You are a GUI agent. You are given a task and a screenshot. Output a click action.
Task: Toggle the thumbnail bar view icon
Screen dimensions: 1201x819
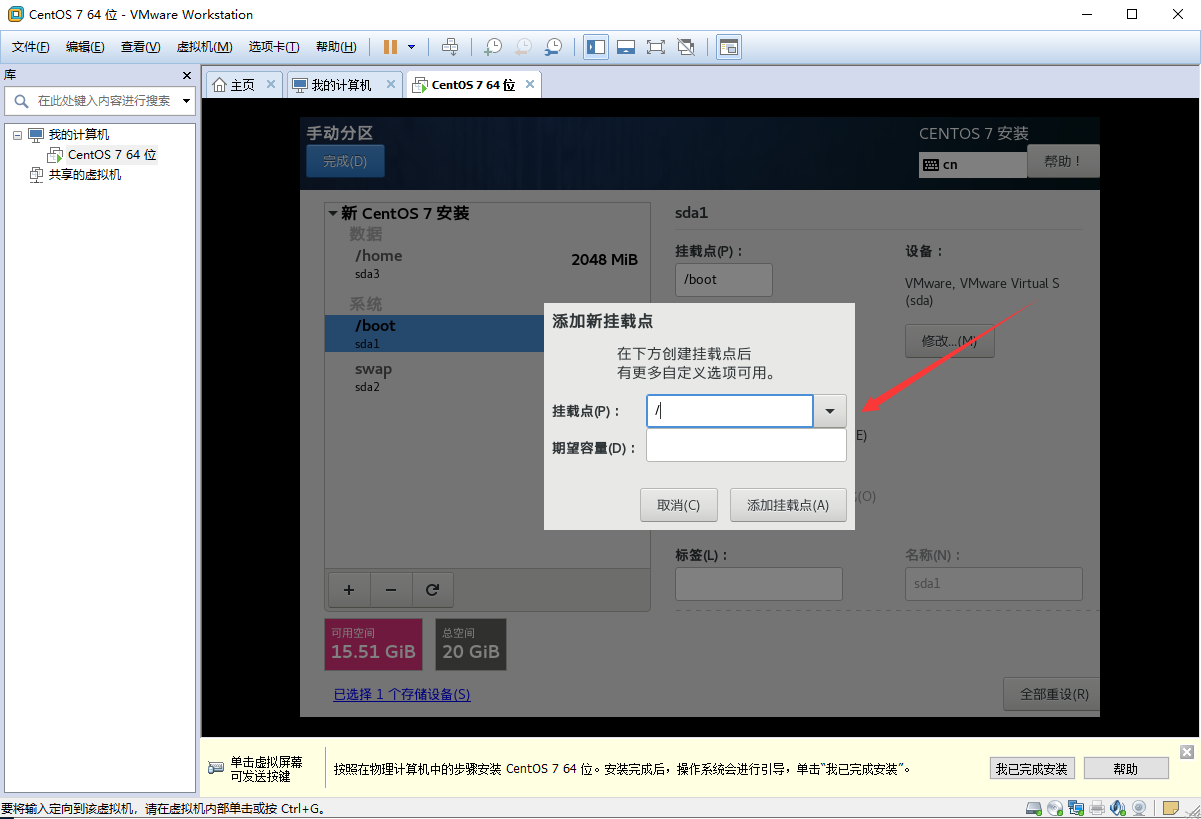click(626, 47)
